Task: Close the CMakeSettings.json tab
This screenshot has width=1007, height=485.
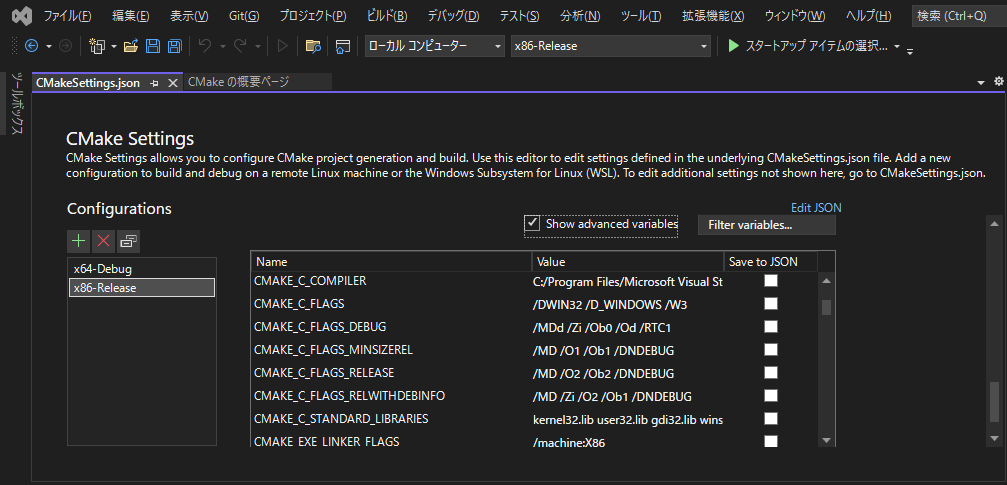Action: (172, 84)
